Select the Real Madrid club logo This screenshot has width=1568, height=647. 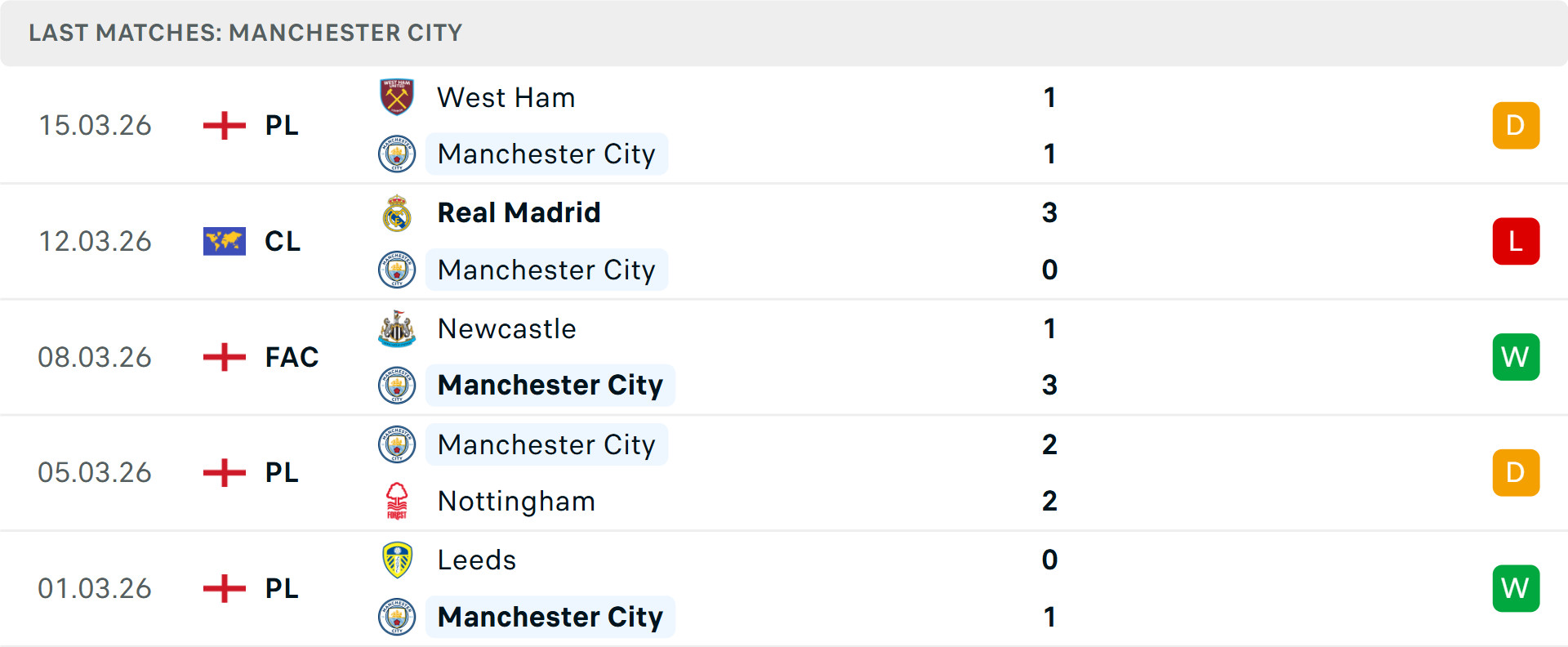point(397,213)
